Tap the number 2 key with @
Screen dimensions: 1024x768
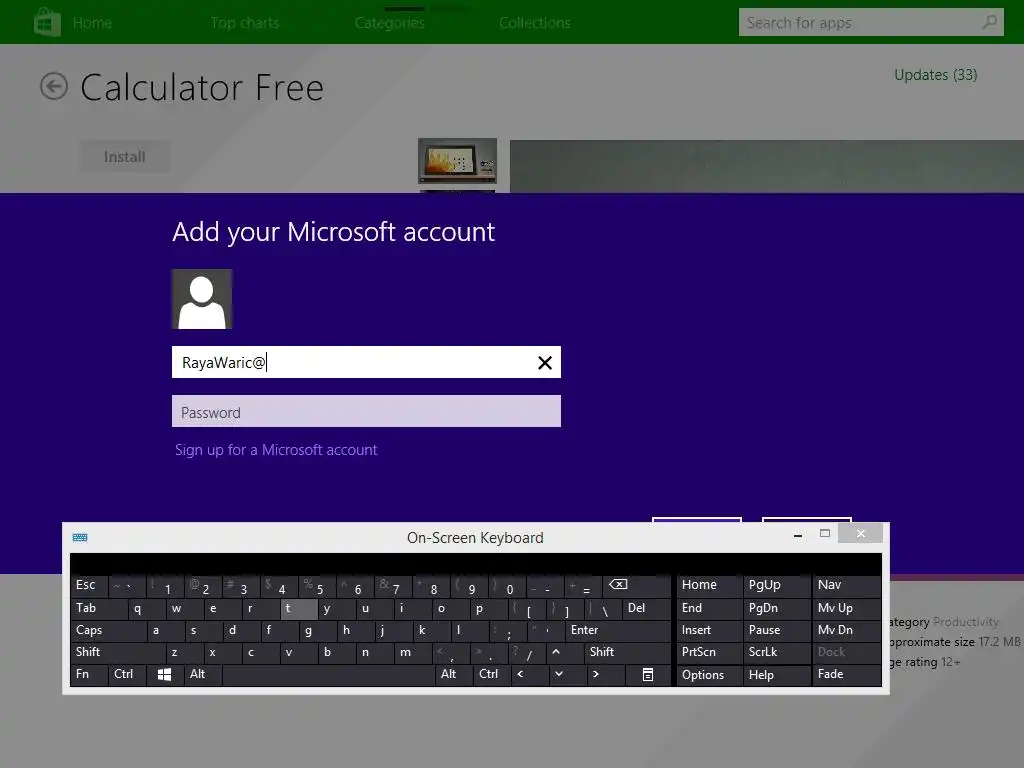pos(202,586)
